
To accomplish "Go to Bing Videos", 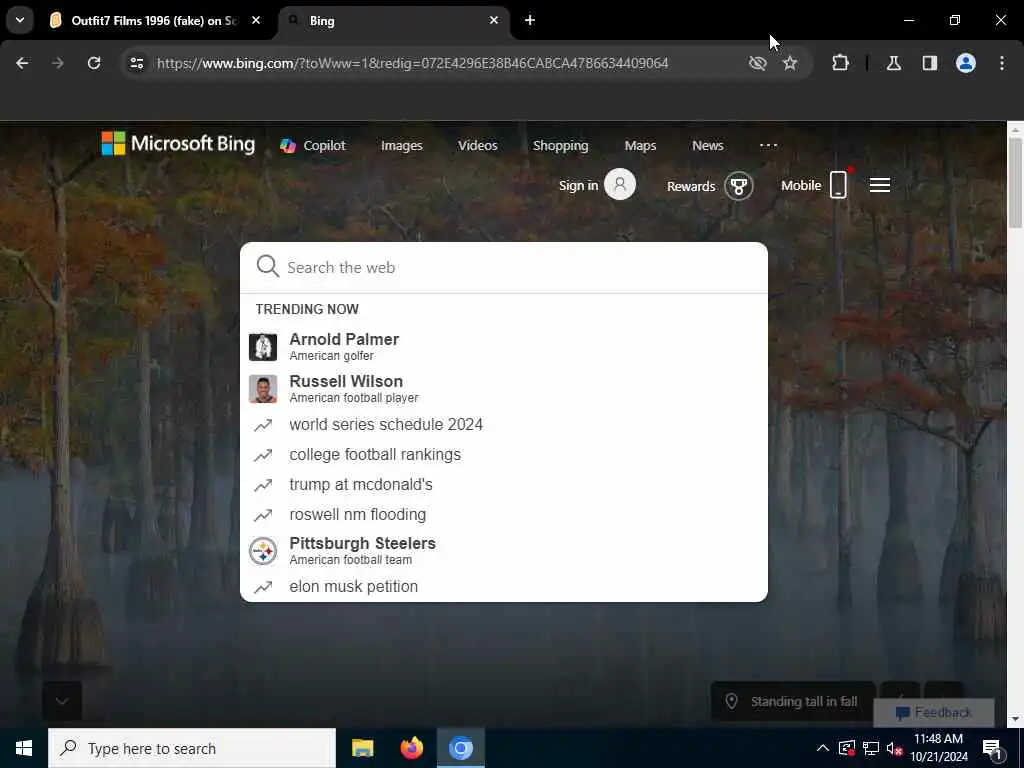I will [x=477, y=146].
